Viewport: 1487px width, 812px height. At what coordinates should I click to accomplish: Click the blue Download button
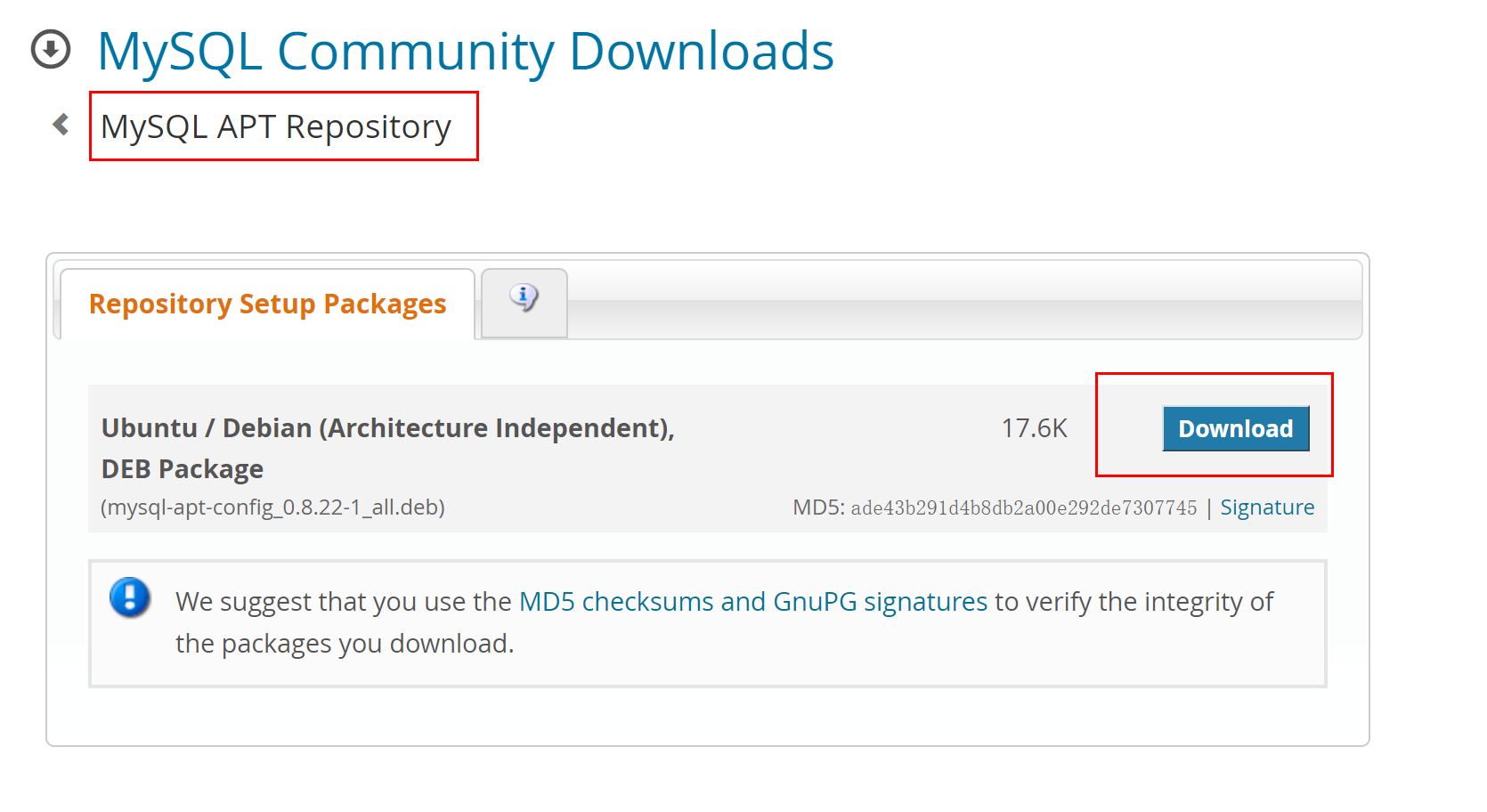coord(1236,428)
